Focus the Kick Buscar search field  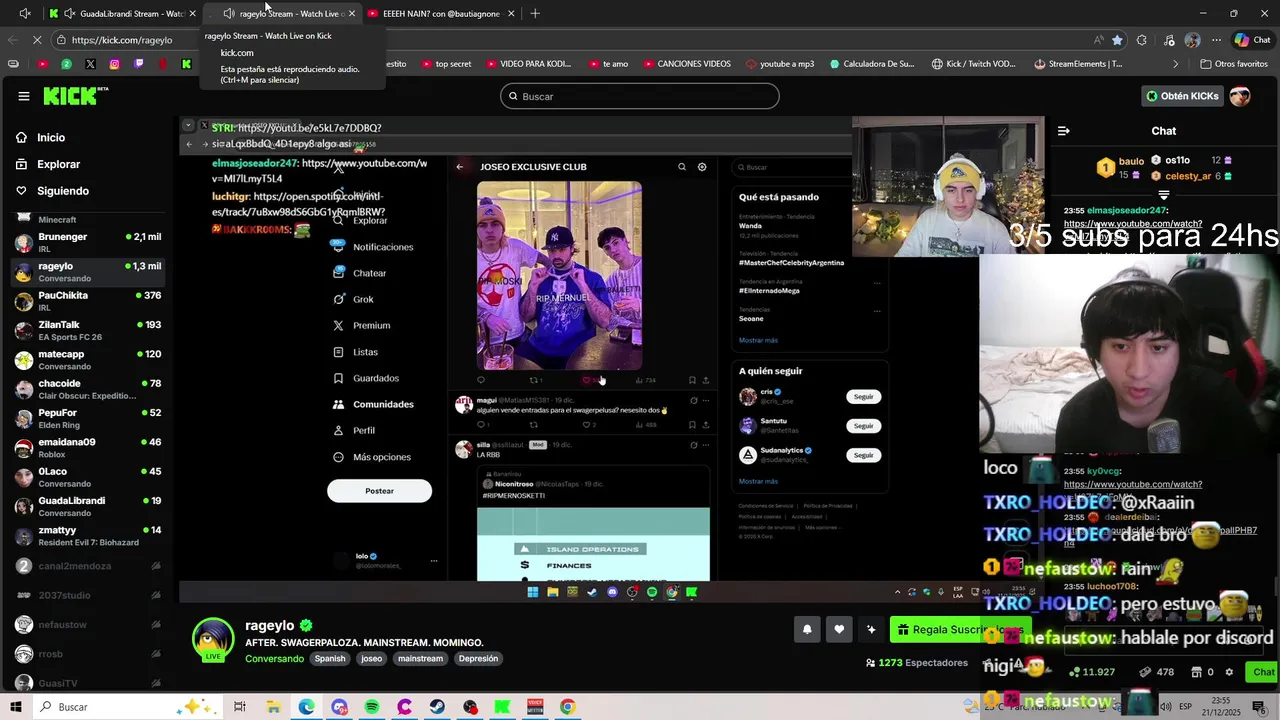[x=640, y=96]
